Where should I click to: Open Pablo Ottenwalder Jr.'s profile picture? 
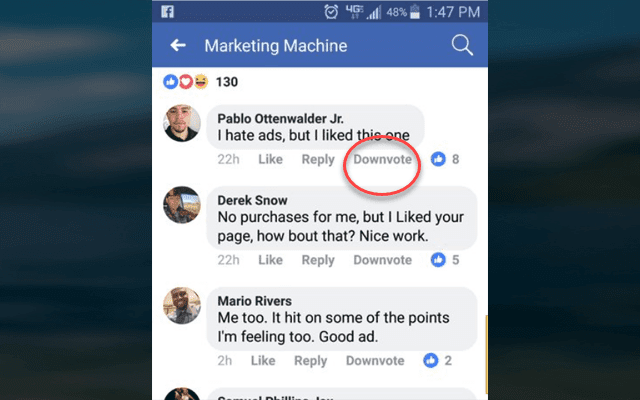click(182, 123)
